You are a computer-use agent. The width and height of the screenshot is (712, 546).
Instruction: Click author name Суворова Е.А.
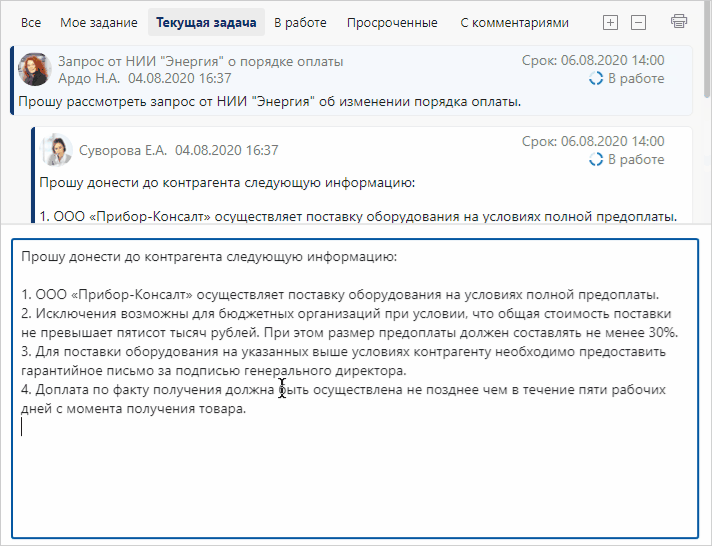click(x=121, y=150)
